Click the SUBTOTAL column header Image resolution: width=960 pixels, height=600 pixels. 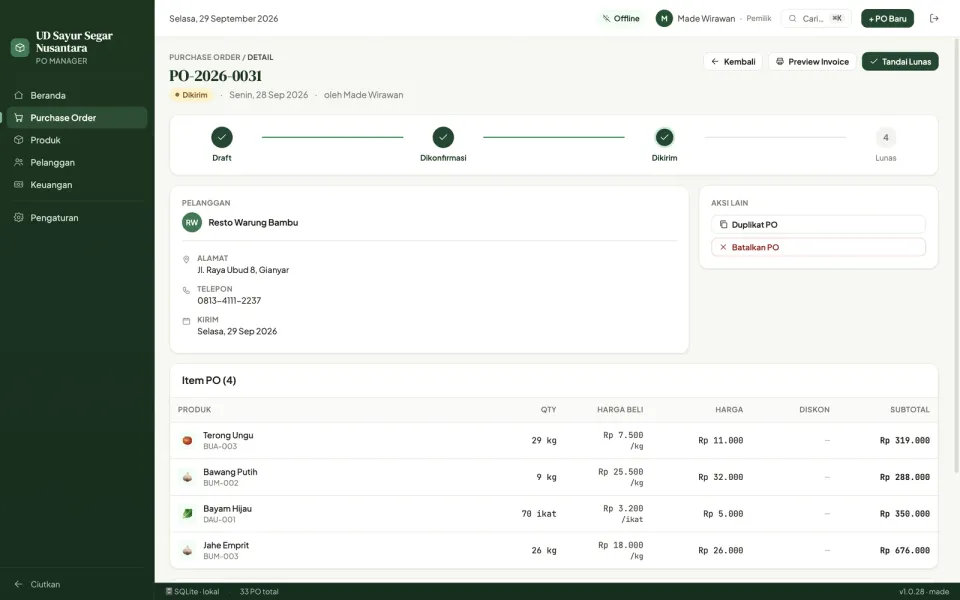click(909, 410)
